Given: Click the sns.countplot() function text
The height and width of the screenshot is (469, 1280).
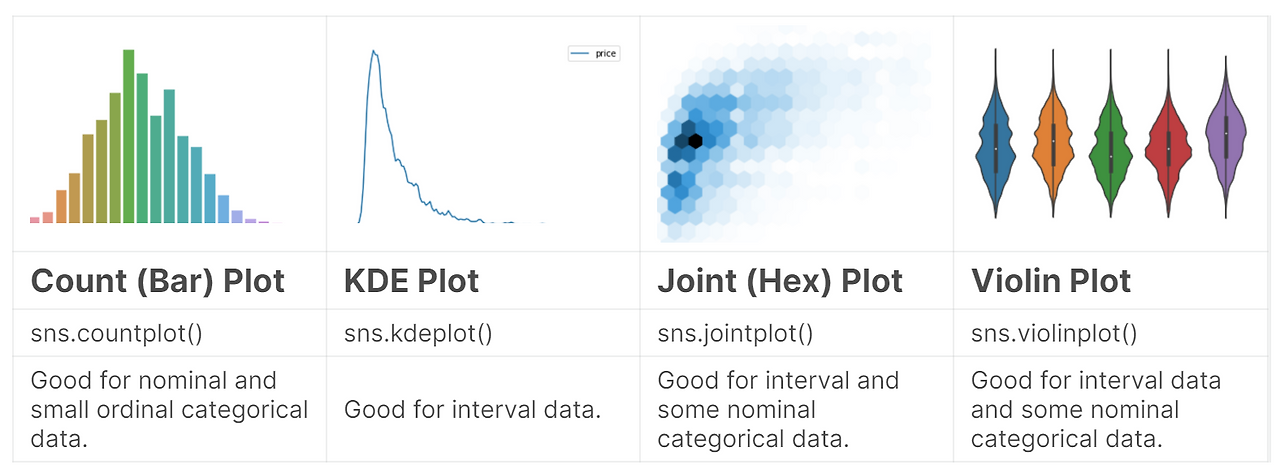Looking at the screenshot, I should tap(116, 333).
